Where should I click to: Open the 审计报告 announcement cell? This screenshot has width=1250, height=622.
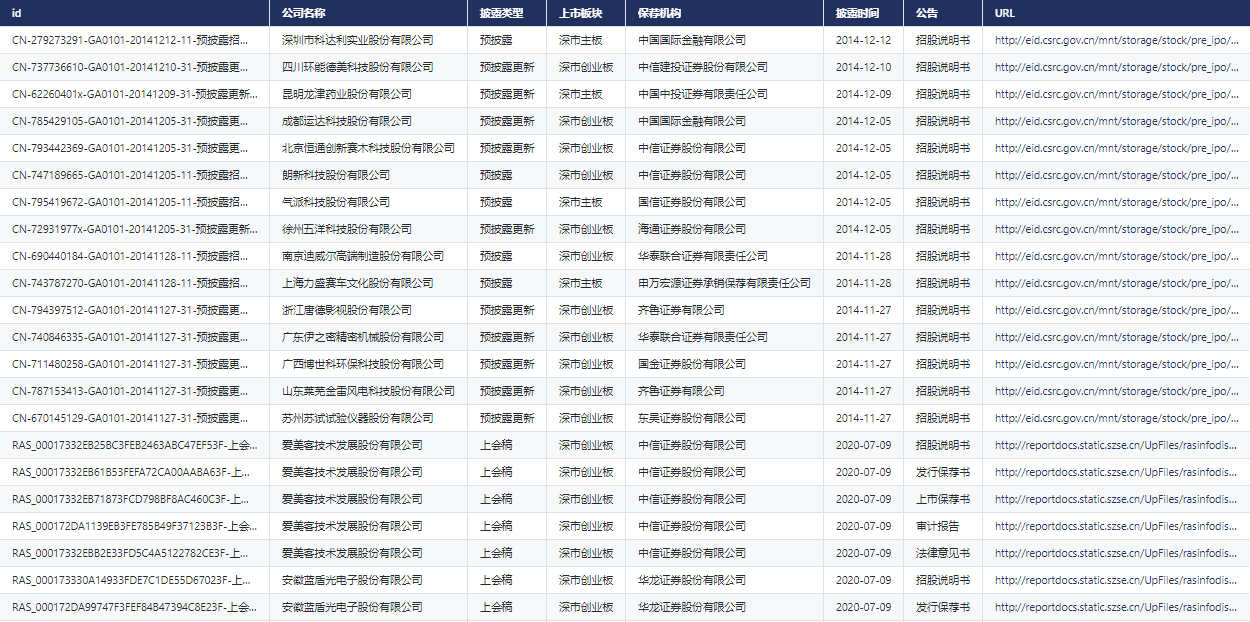938,526
